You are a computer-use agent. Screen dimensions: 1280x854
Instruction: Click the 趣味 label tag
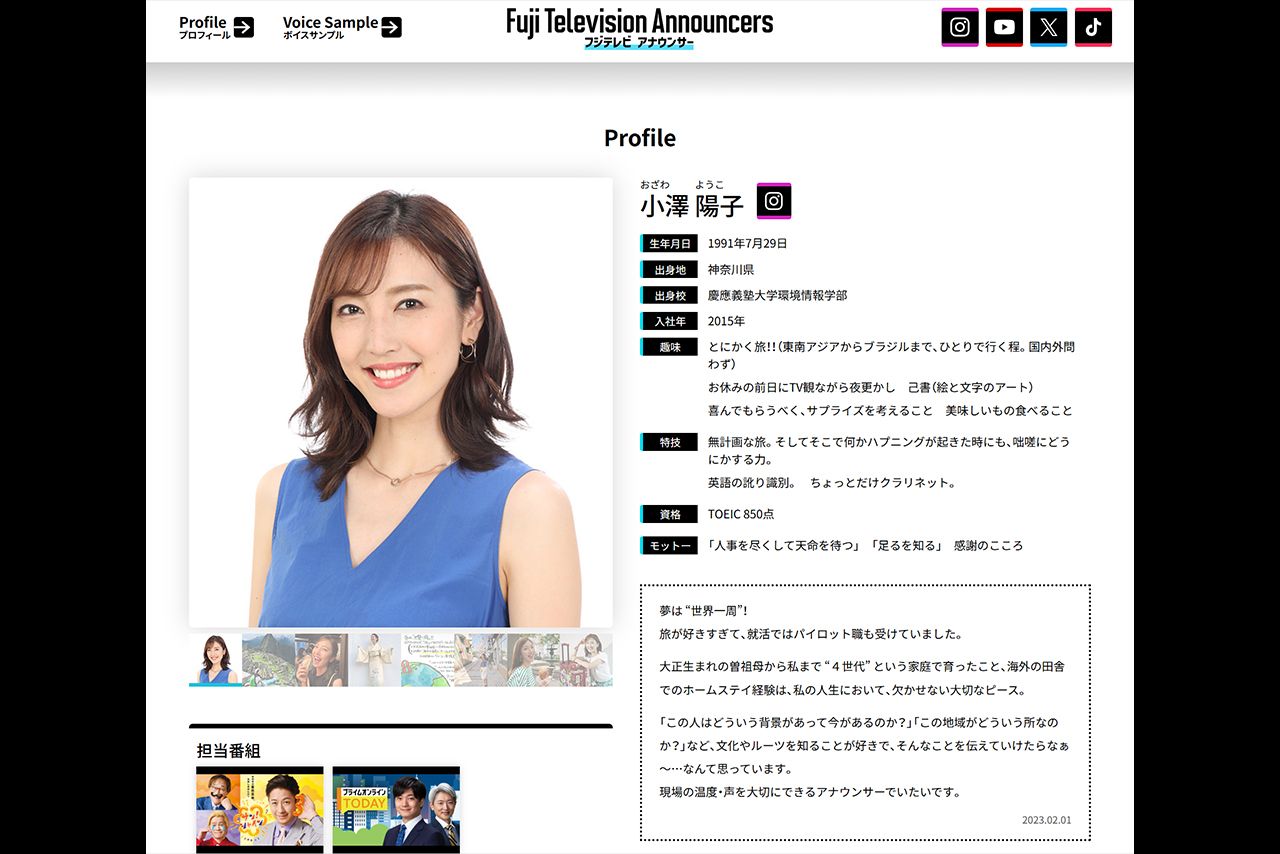(668, 347)
